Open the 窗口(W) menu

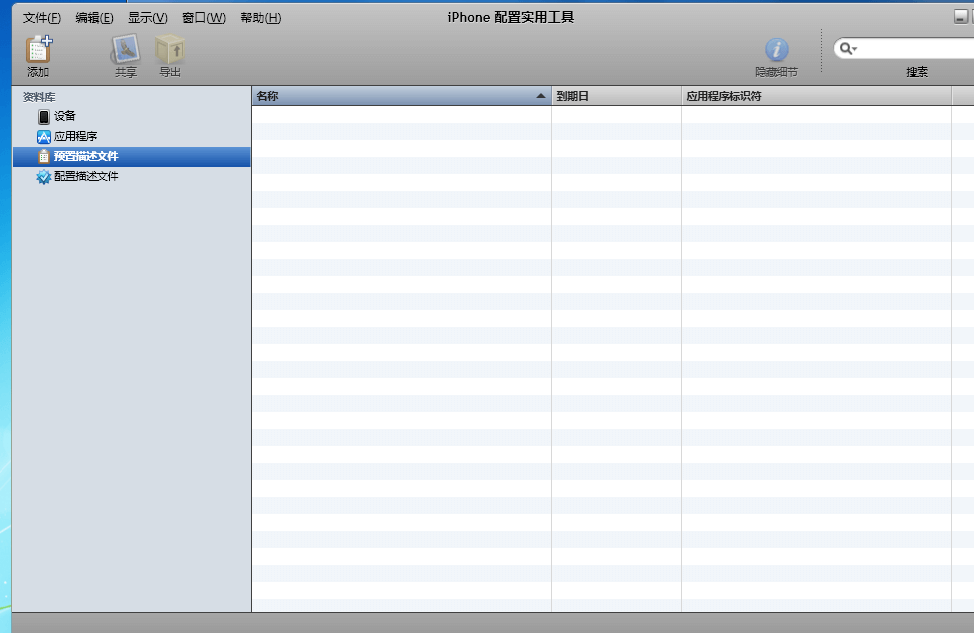[204, 18]
